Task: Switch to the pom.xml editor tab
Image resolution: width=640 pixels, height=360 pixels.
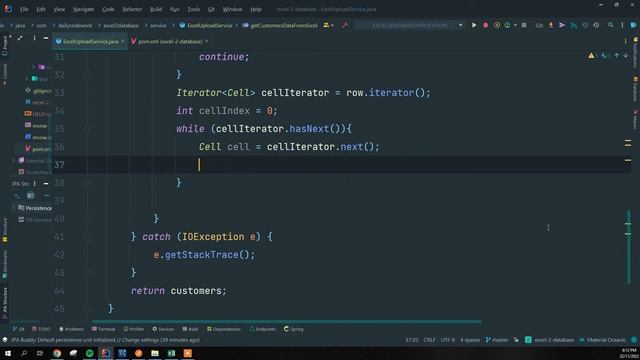Action: (x=170, y=41)
